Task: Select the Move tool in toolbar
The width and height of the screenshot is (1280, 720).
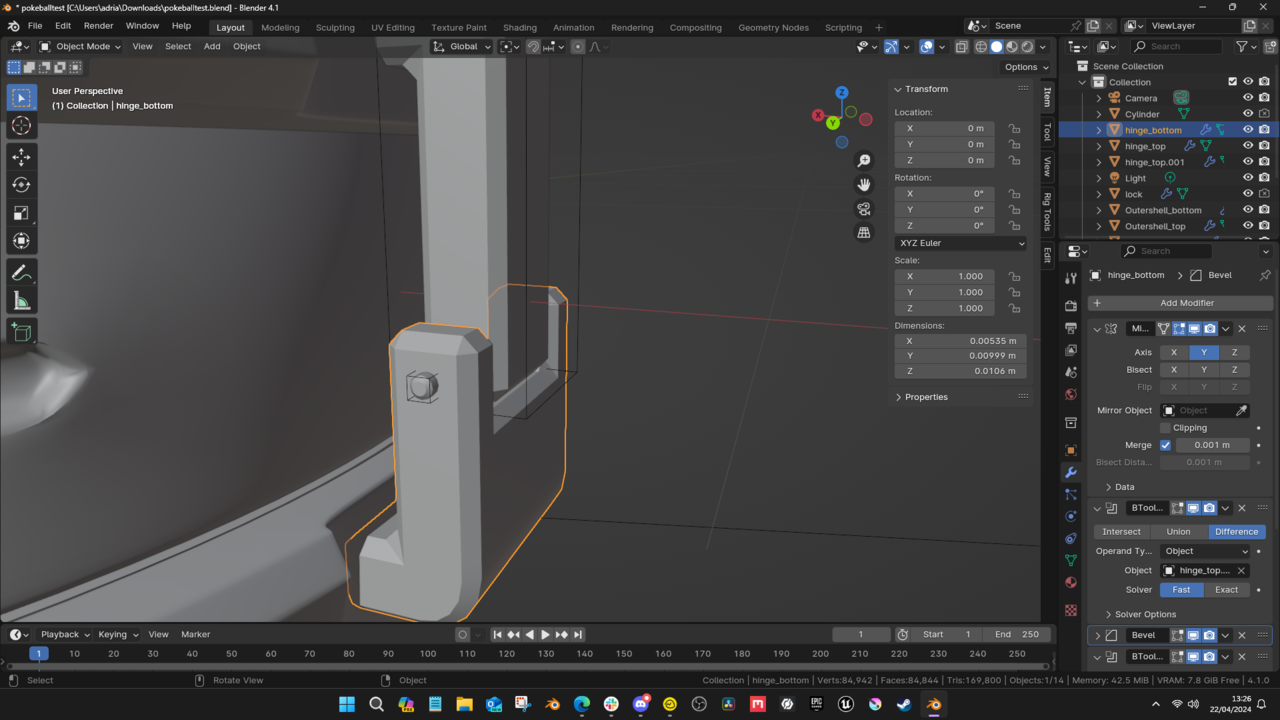Action: click(x=21, y=157)
